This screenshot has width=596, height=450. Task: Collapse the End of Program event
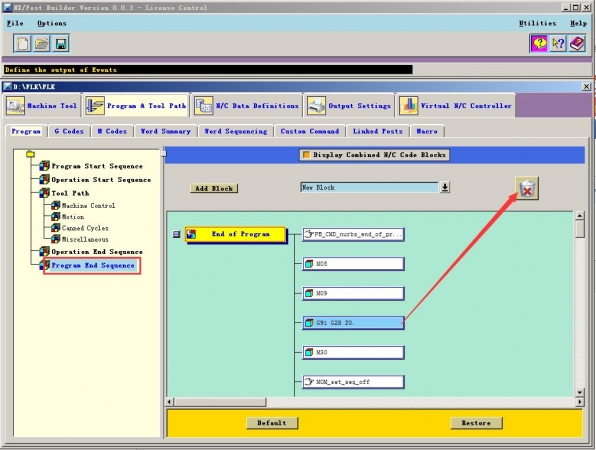point(176,234)
